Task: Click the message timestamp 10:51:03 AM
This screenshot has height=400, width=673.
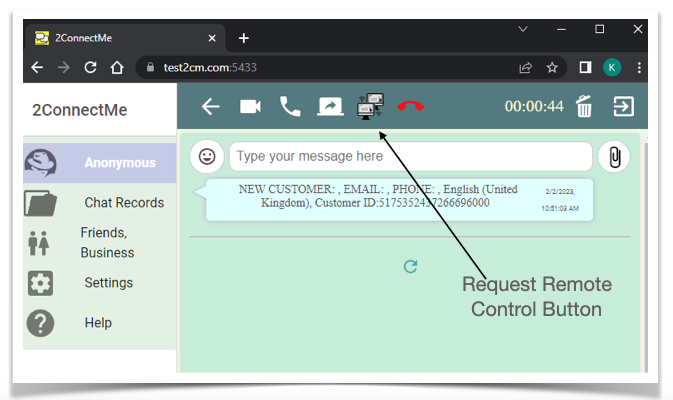Action: pos(560,209)
